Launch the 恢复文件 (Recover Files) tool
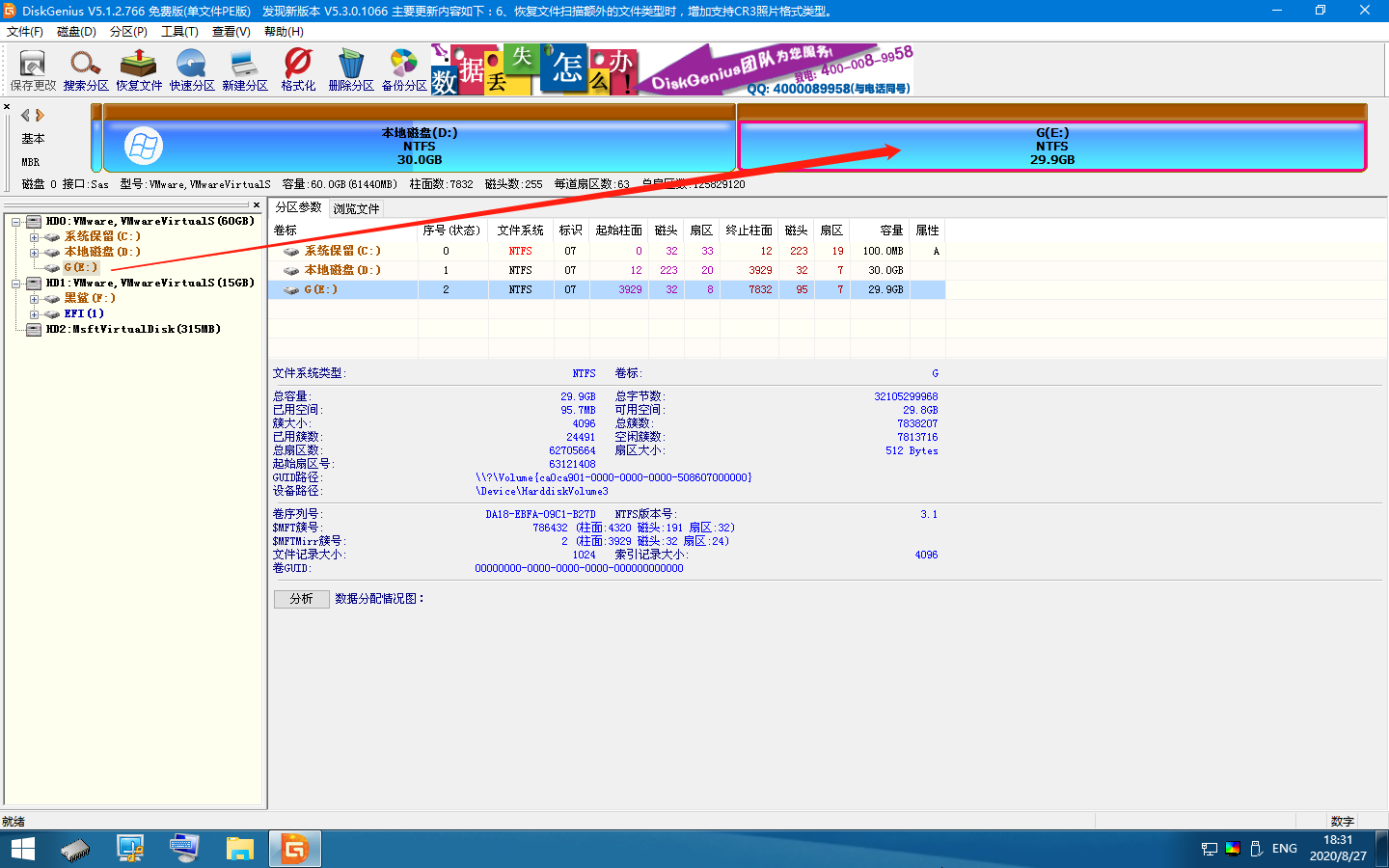1389x868 pixels. [x=139, y=70]
